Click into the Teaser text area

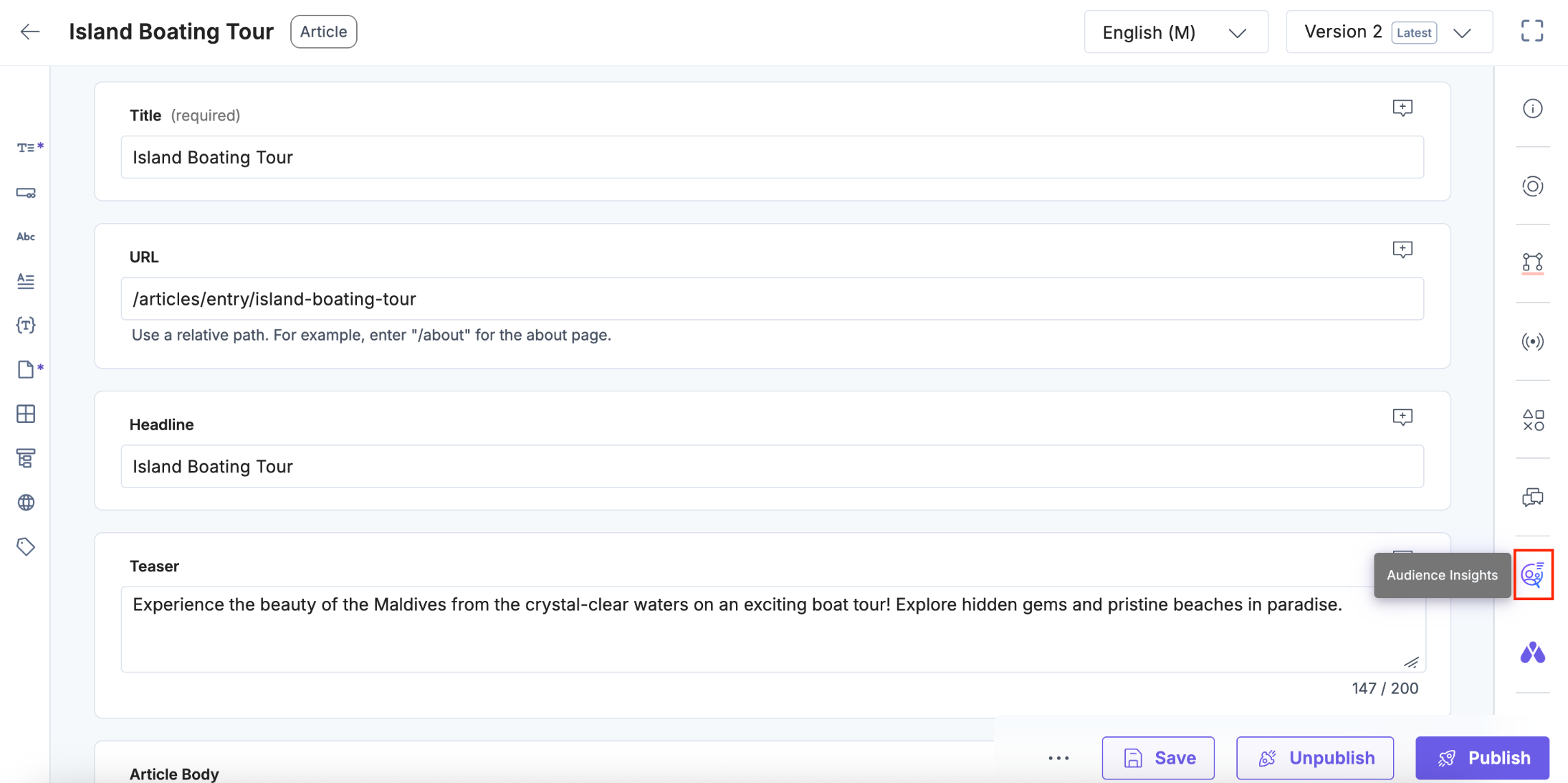(773, 629)
